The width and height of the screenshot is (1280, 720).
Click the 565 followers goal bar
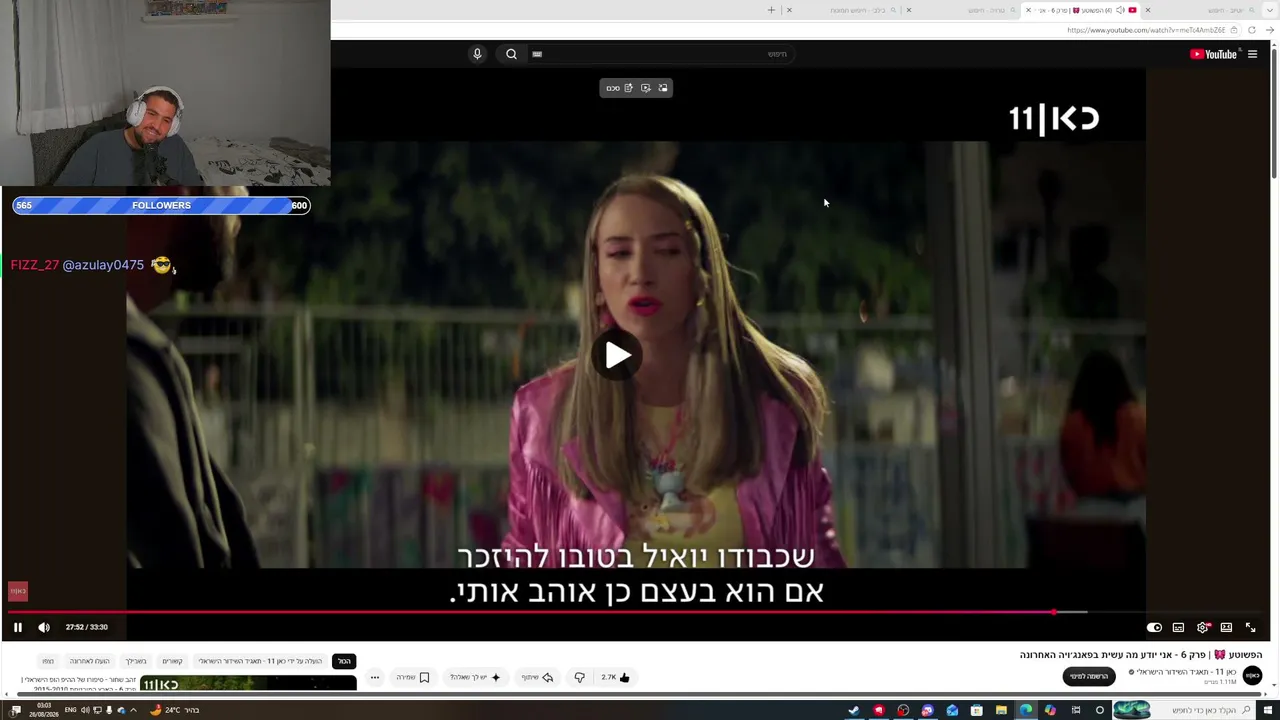point(161,205)
